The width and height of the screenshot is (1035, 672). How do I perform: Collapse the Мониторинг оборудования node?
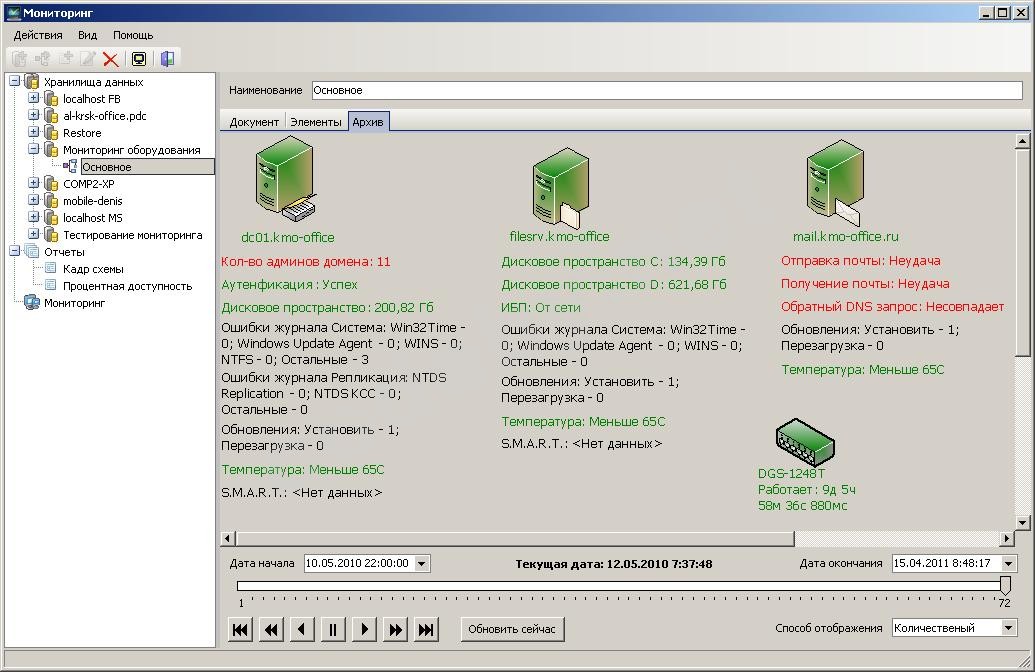pyautogui.click(x=34, y=150)
